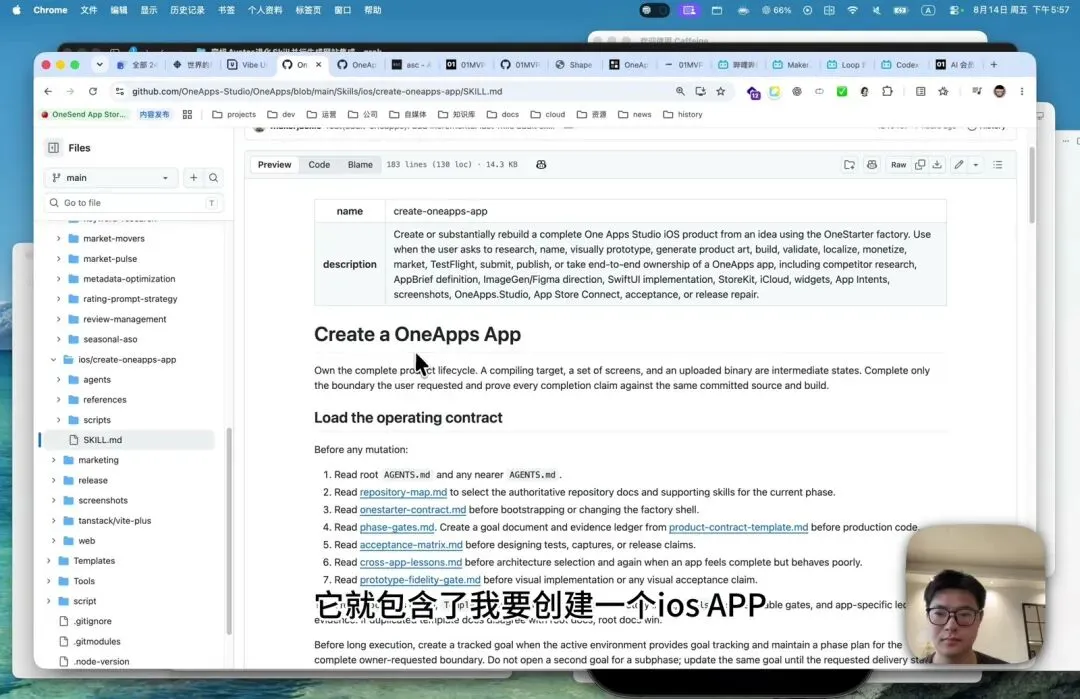Switch to the Blame tab

360,165
